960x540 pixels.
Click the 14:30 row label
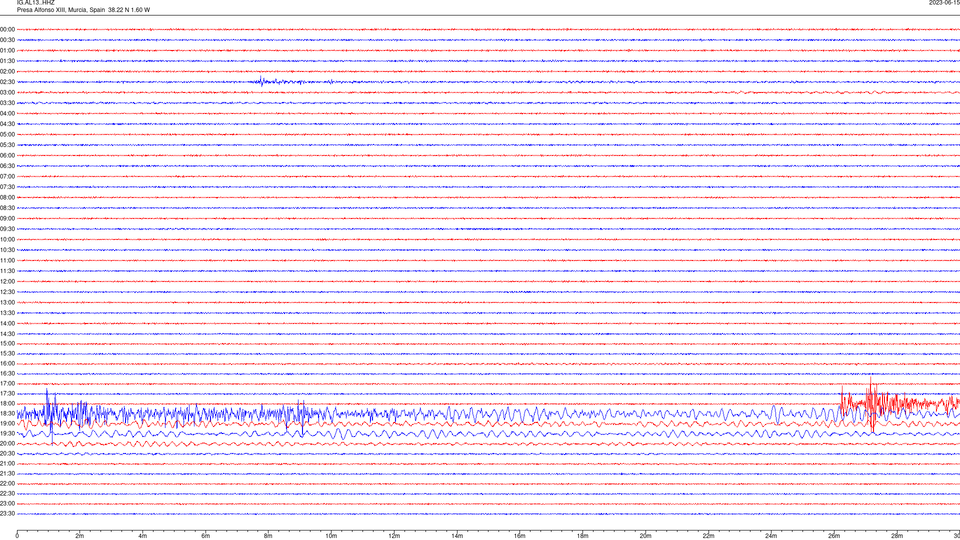pyautogui.click(x=7, y=334)
